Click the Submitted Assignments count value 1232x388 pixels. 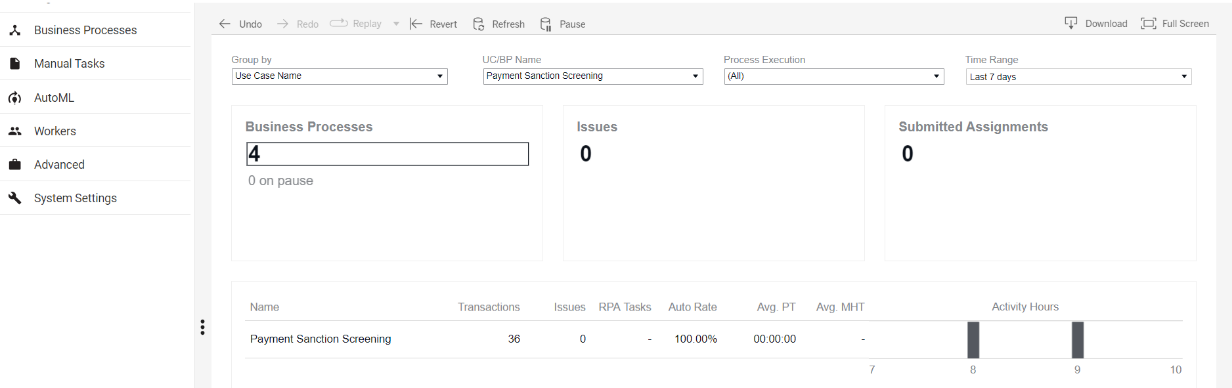pos(907,154)
